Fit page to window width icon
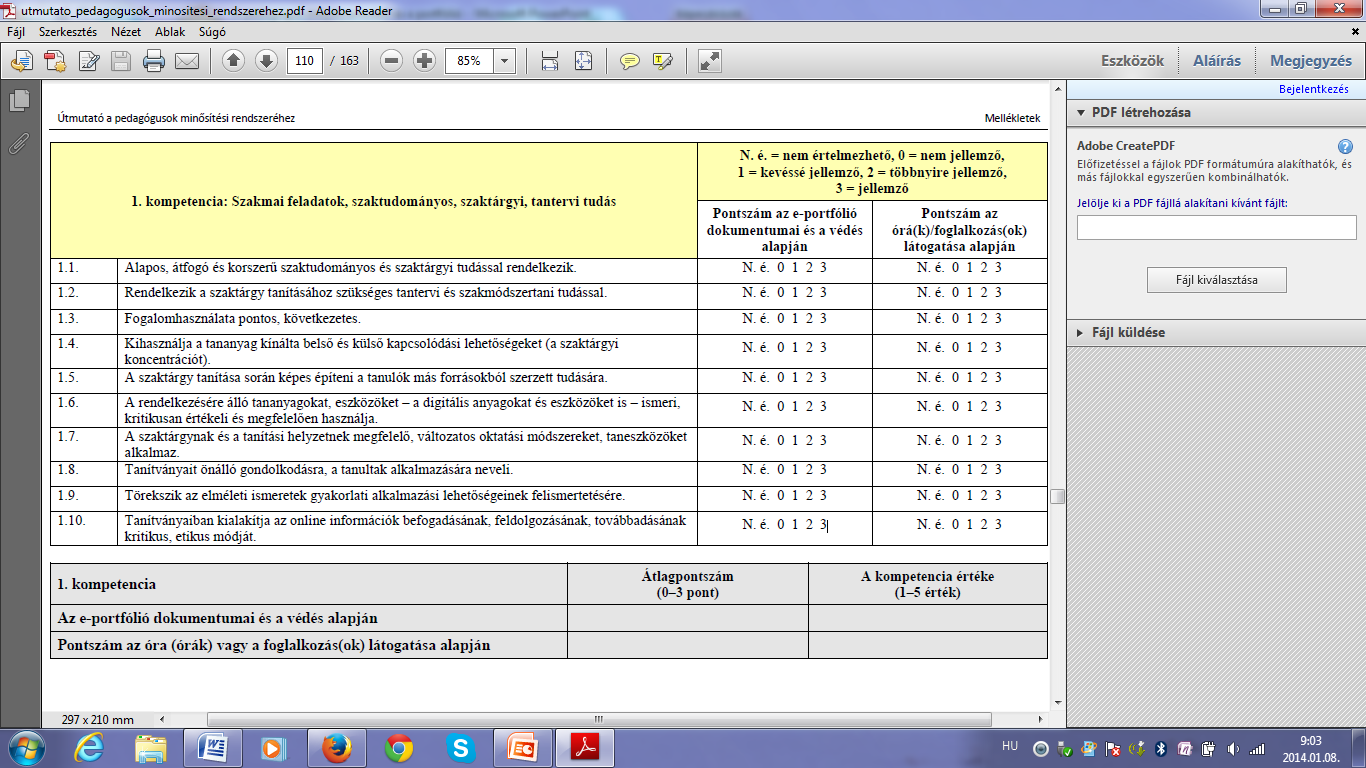 (549, 61)
